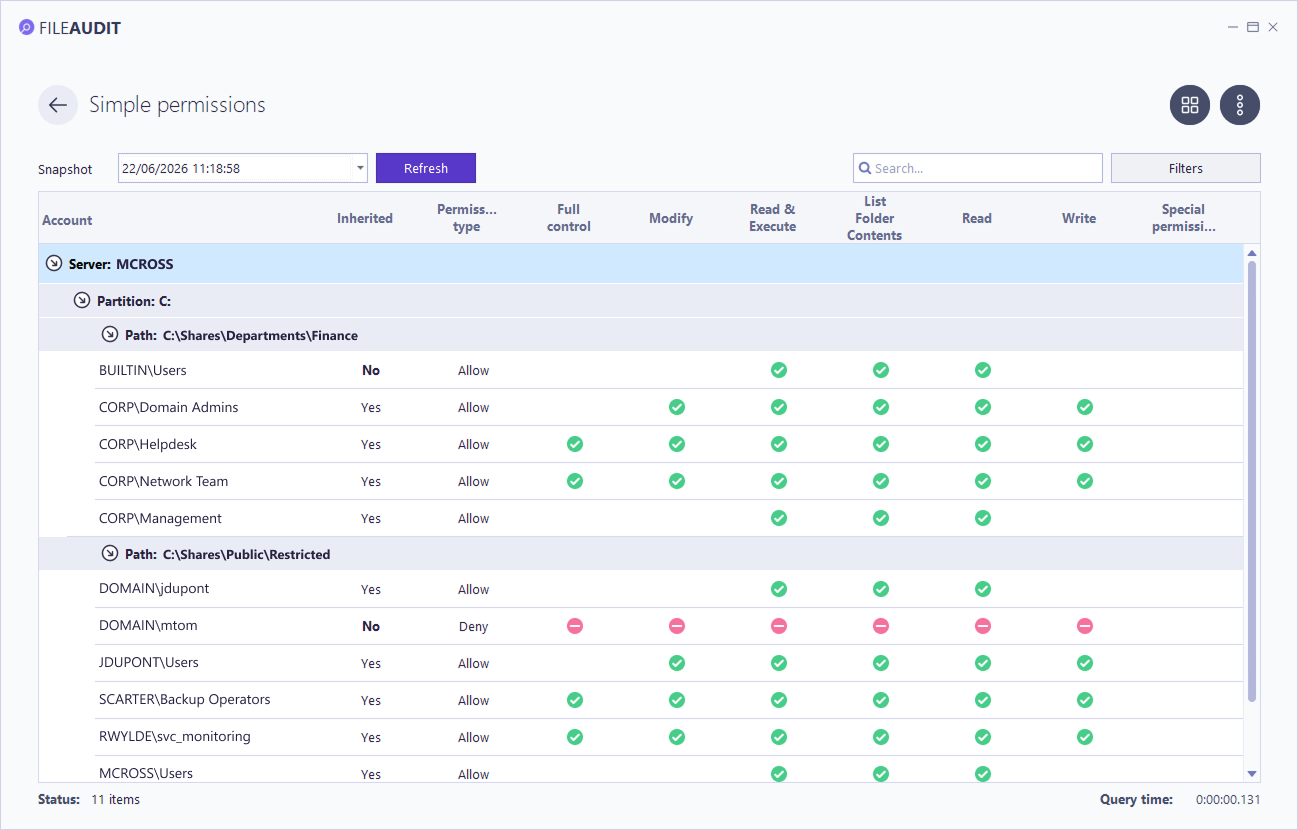Image resolution: width=1298 pixels, height=830 pixels.
Task: Click the search magnifier icon
Action: [865, 168]
